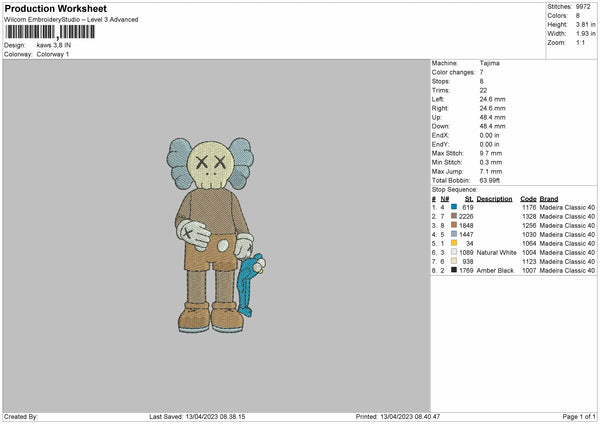The width and height of the screenshot is (600, 424).
Task: Click the 'Stop Sequence:' heading
Action: click(455, 189)
